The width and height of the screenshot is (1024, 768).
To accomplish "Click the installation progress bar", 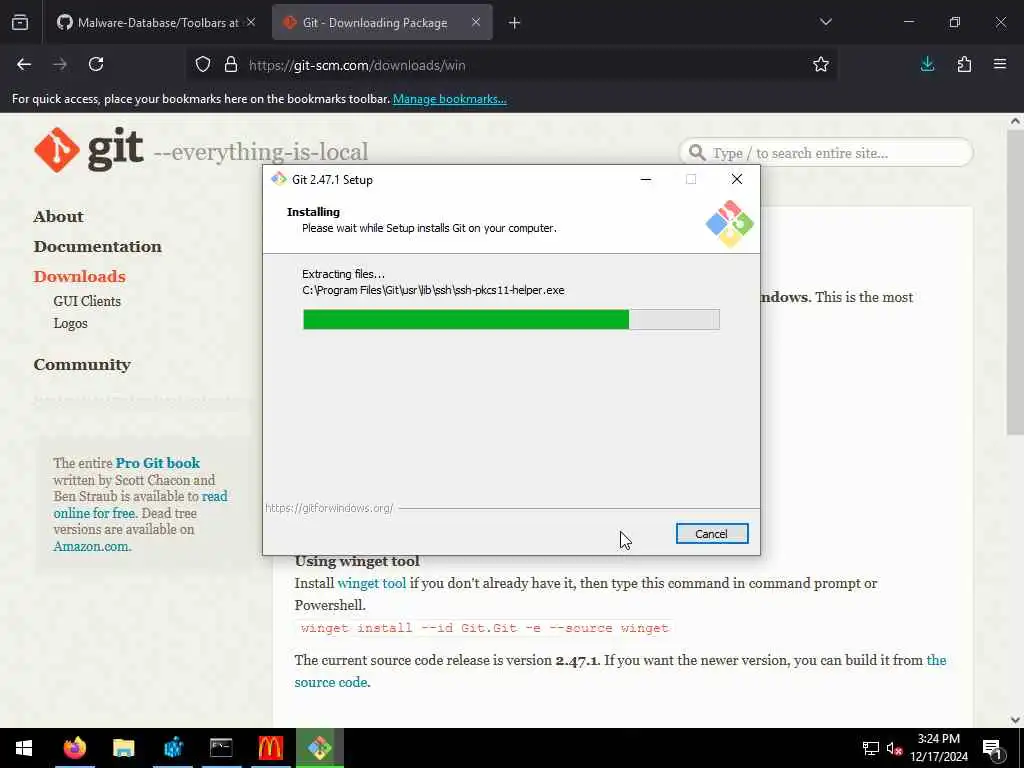I will tap(511, 319).
